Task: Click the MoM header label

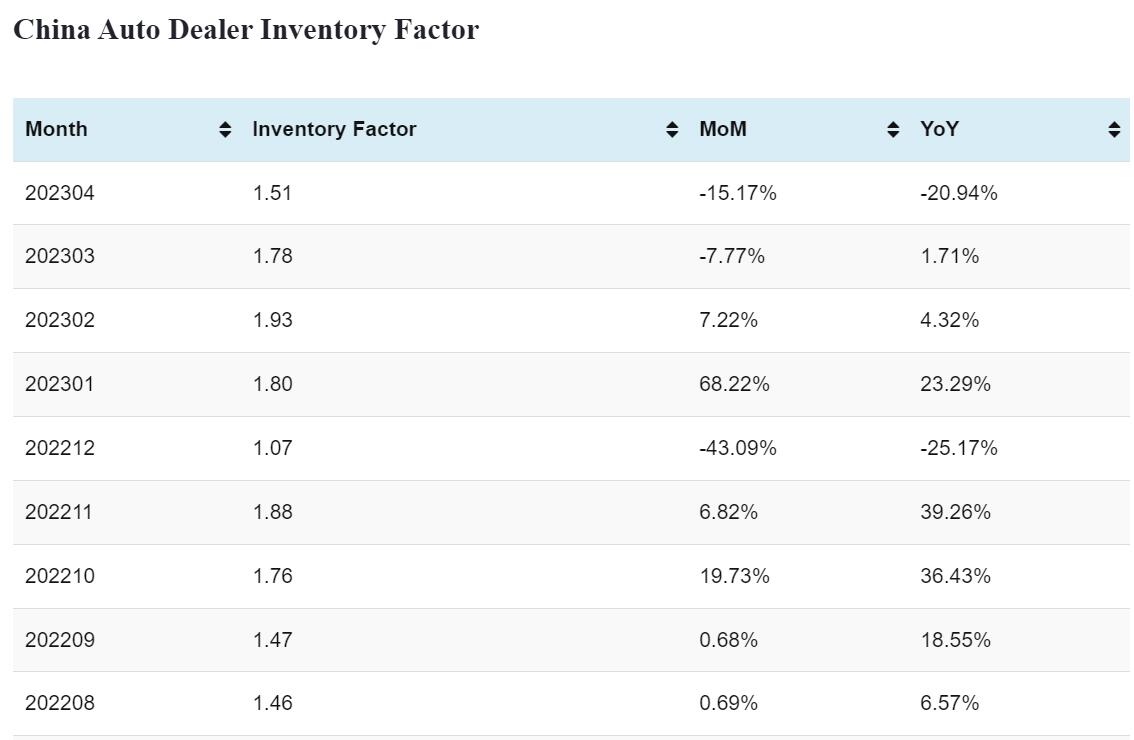Action: coord(723,129)
